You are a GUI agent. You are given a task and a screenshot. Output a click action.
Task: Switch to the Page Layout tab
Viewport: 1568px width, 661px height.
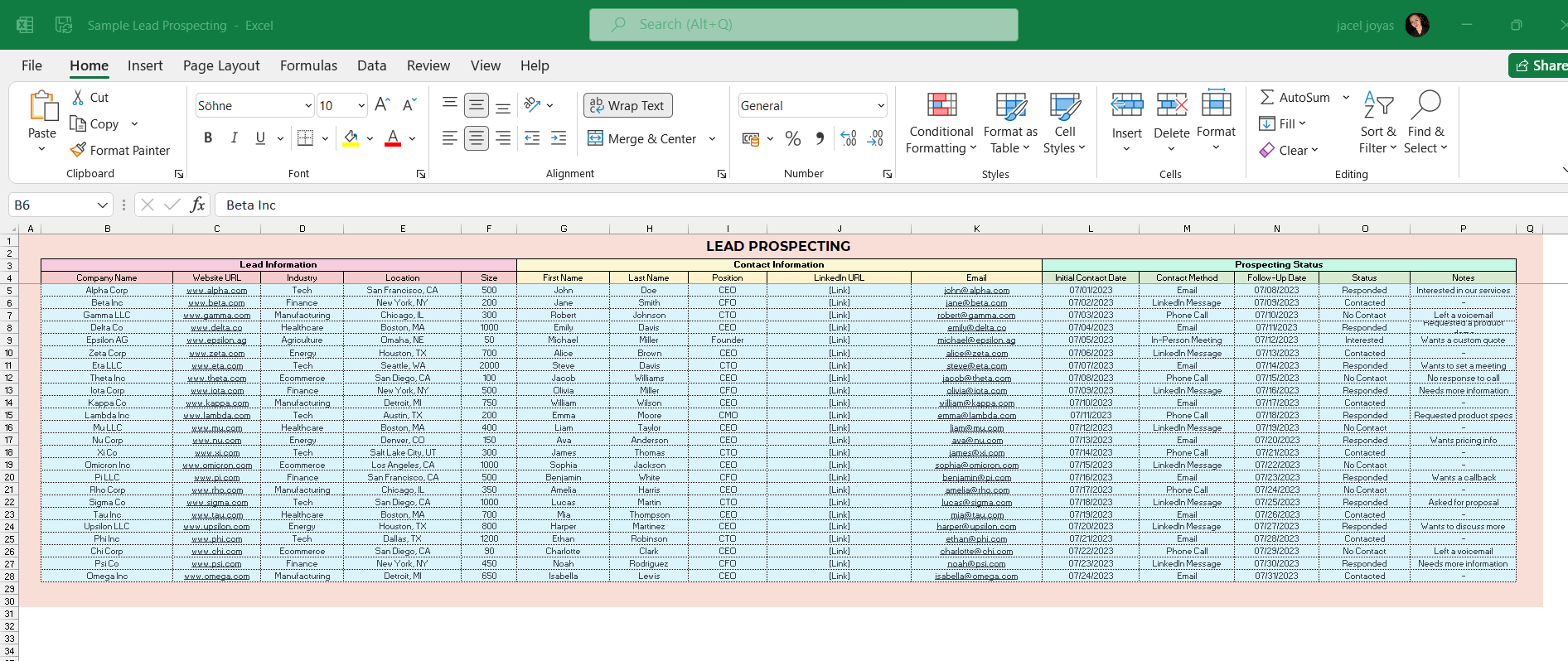click(221, 65)
